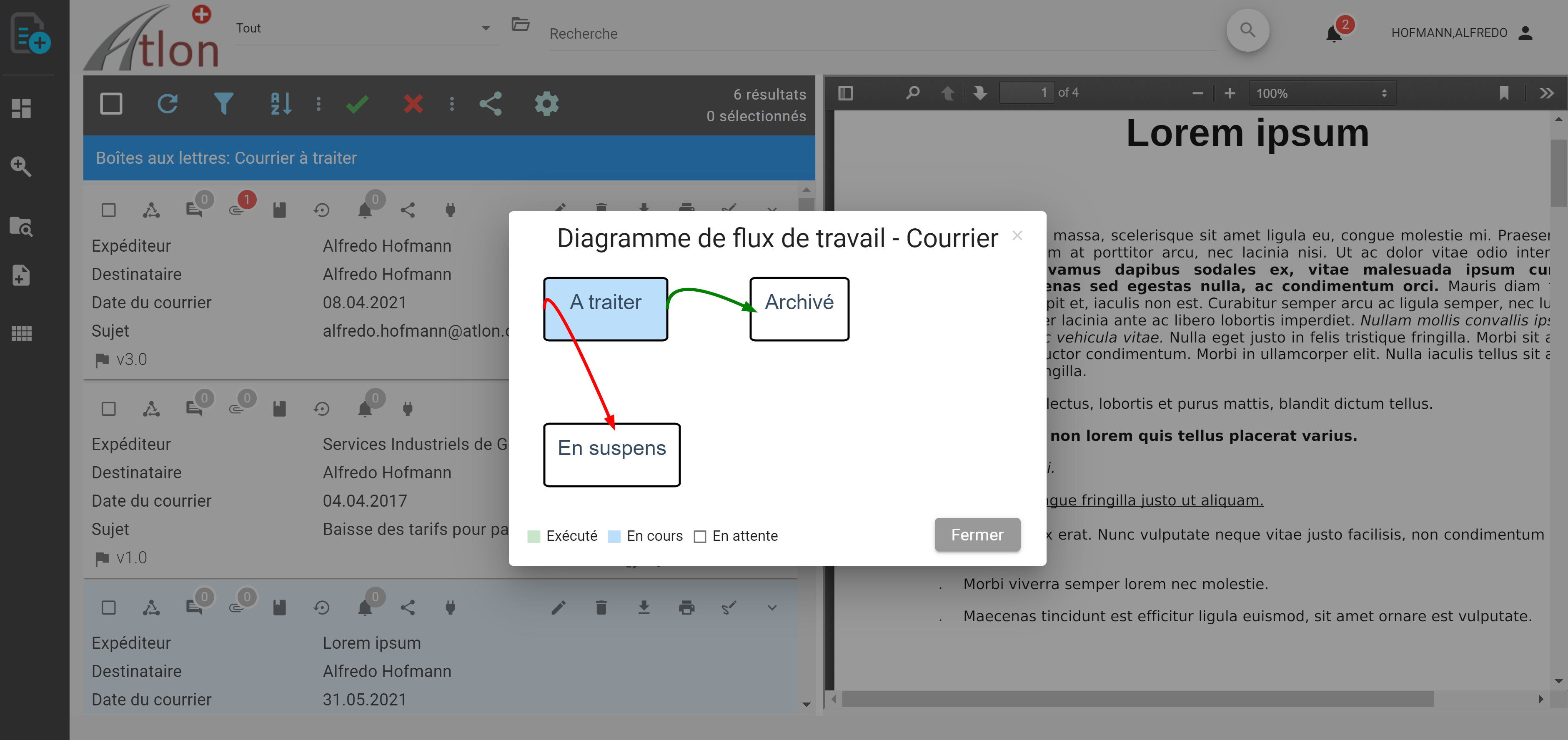
Task: Open reminder bell of Services Industriels item
Action: pyautogui.click(x=365, y=409)
